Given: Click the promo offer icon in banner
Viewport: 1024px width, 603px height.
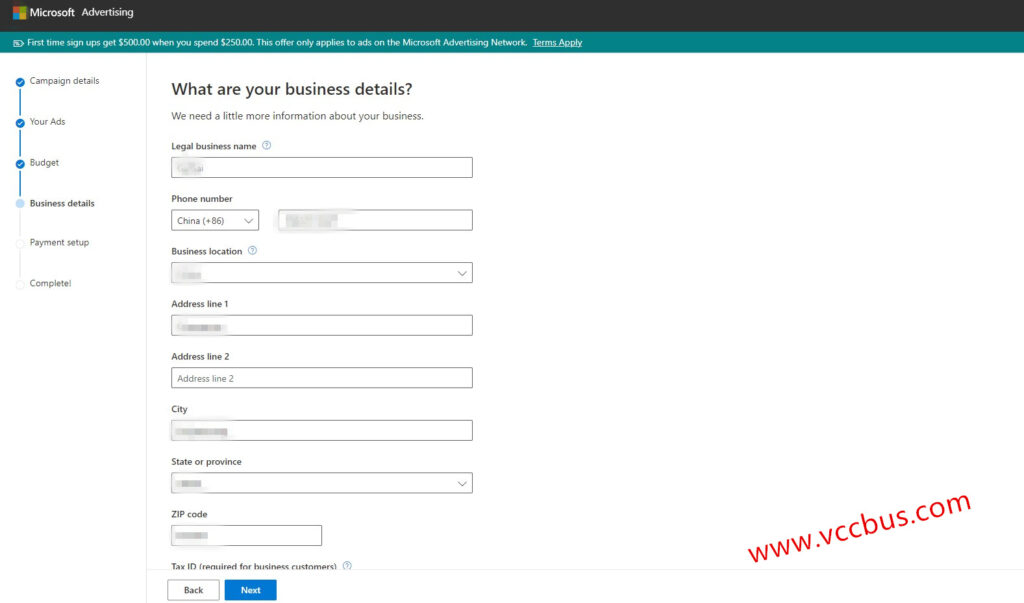Looking at the screenshot, I should 18,43.
